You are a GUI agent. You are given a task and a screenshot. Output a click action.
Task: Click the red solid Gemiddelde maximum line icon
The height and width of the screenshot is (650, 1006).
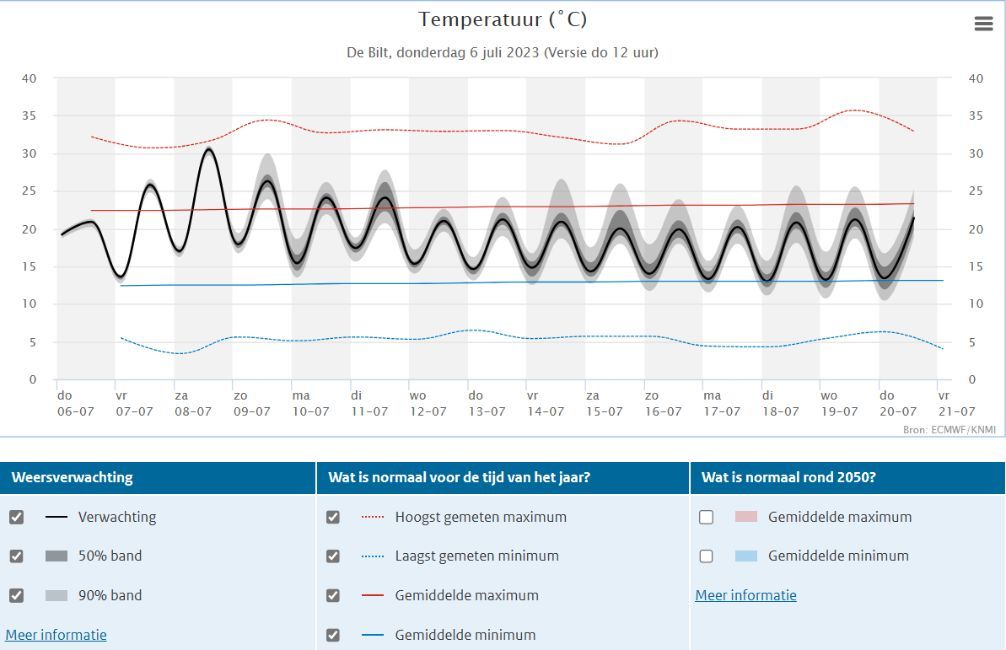373,595
